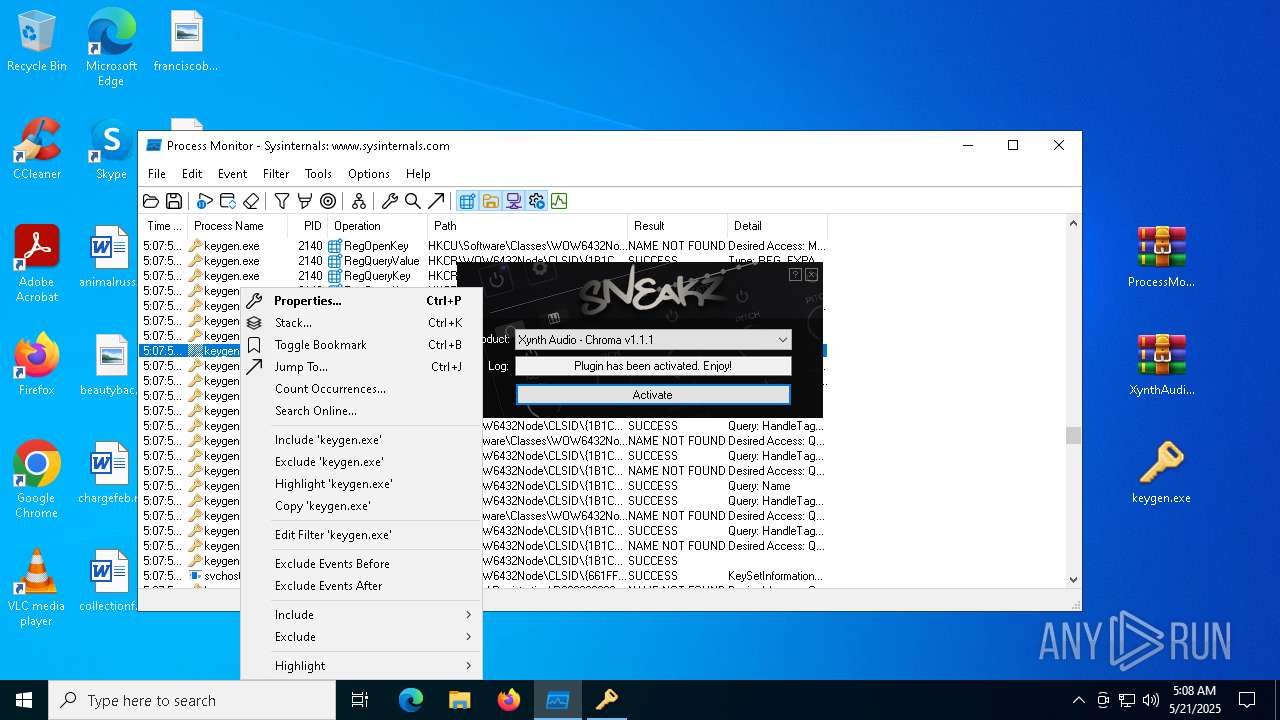Open Event Properties wrench icon
The height and width of the screenshot is (720, 1280).
[x=390, y=201]
